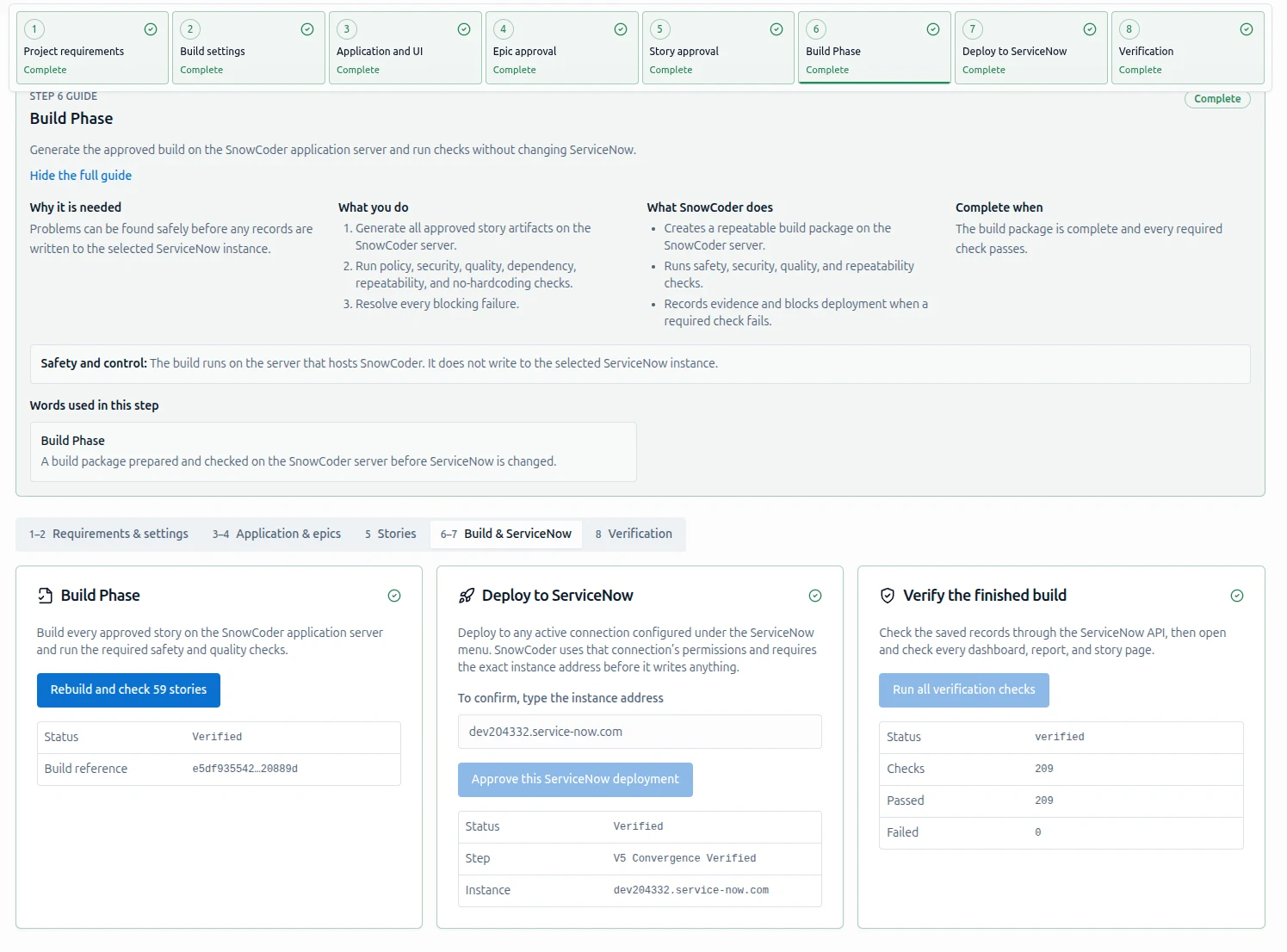The width and height of the screenshot is (1287, 952).
Task: Click the Build Phase status Verified value
Action: [217, 737]
